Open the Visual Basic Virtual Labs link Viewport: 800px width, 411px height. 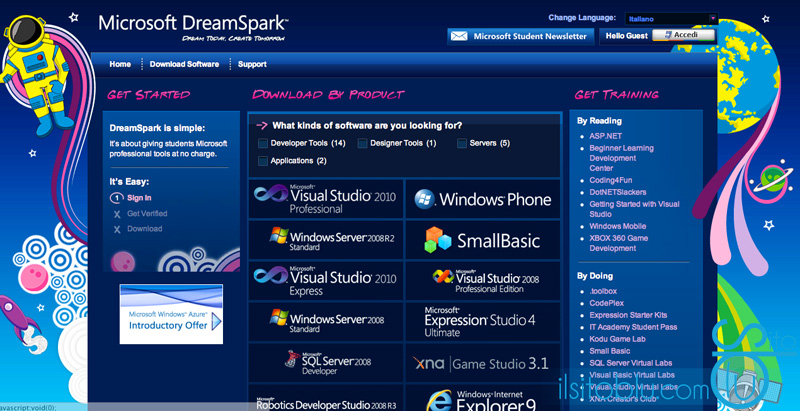[x=632, y=375]
